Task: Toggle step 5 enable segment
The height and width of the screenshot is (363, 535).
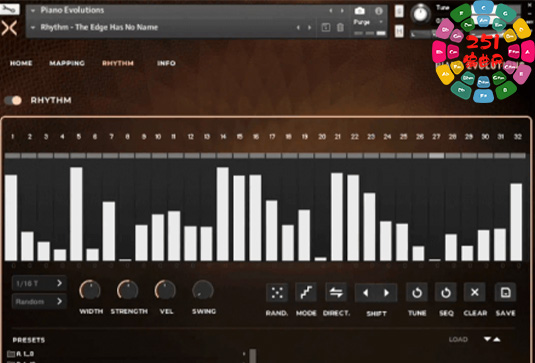Action: (78, 156)
